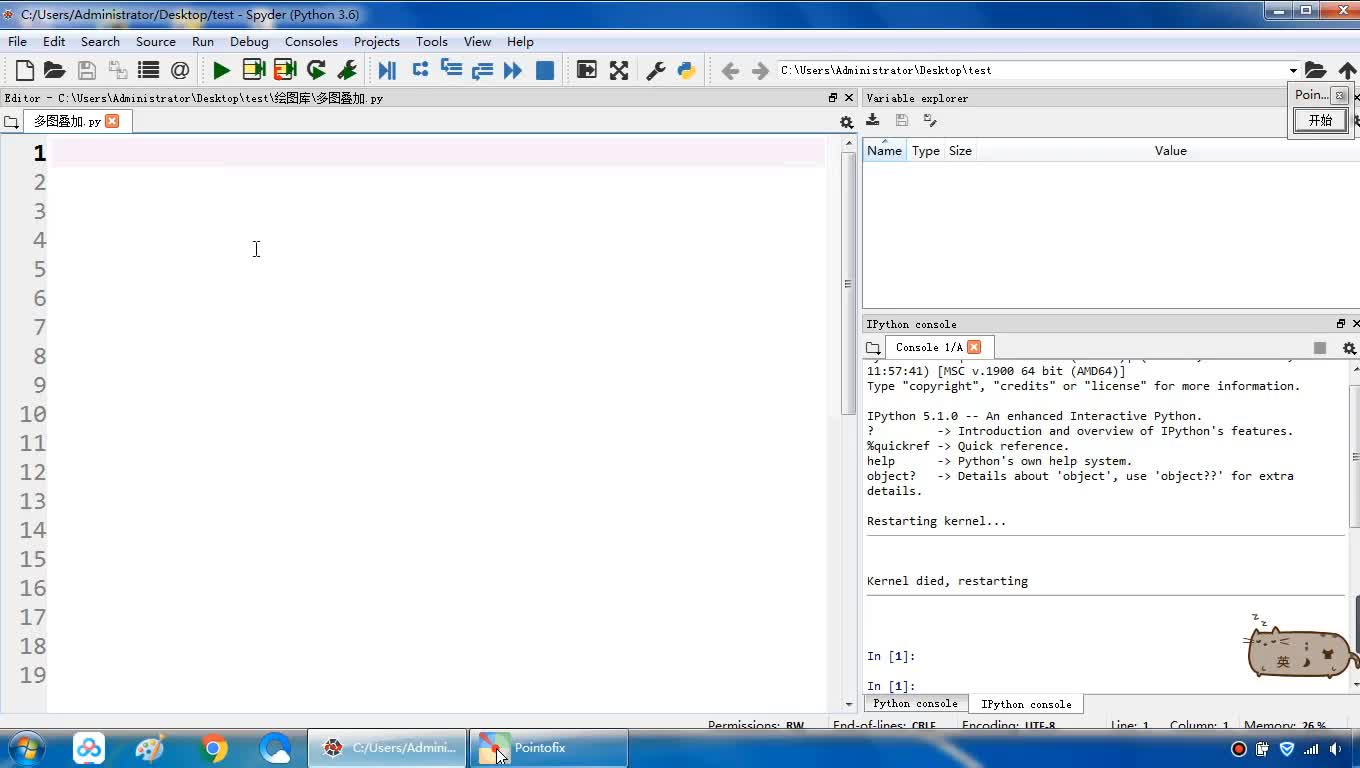The image size is (1360, 768).
Task: Open the Python path manager icon
Action: [686, 70]
